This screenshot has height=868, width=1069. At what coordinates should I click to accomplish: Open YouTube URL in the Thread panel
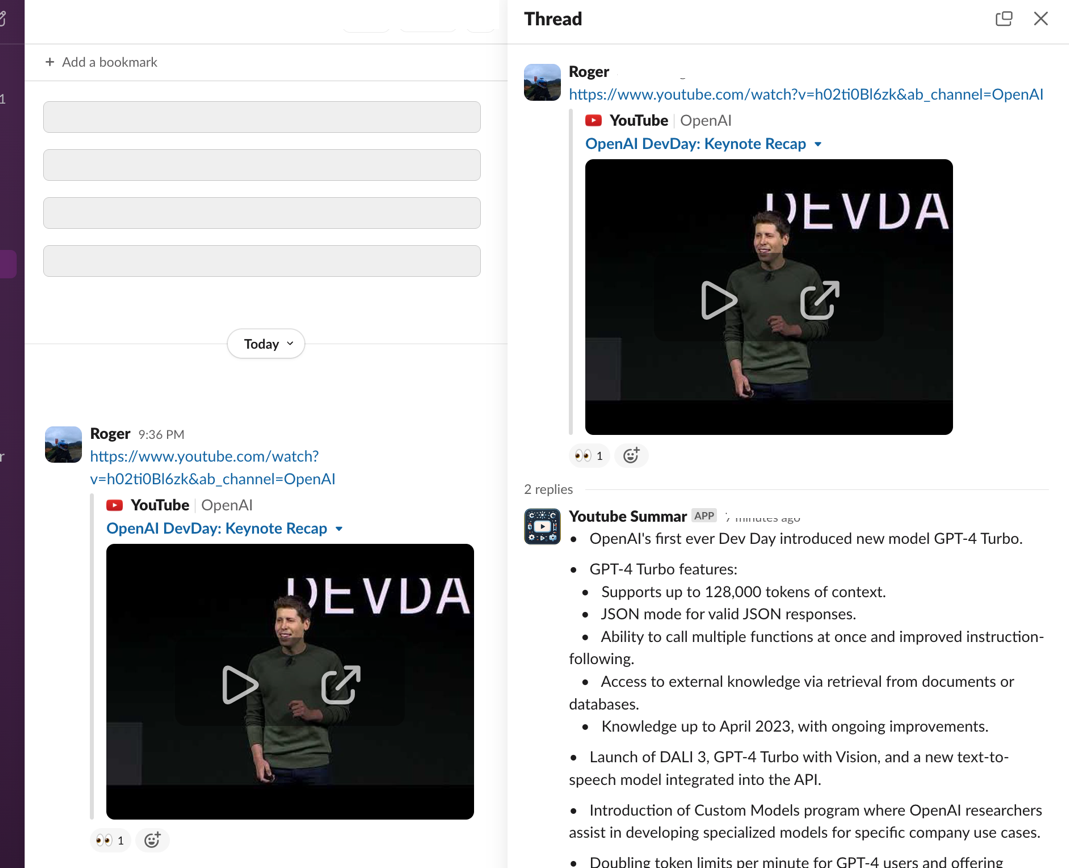(806, 94)
